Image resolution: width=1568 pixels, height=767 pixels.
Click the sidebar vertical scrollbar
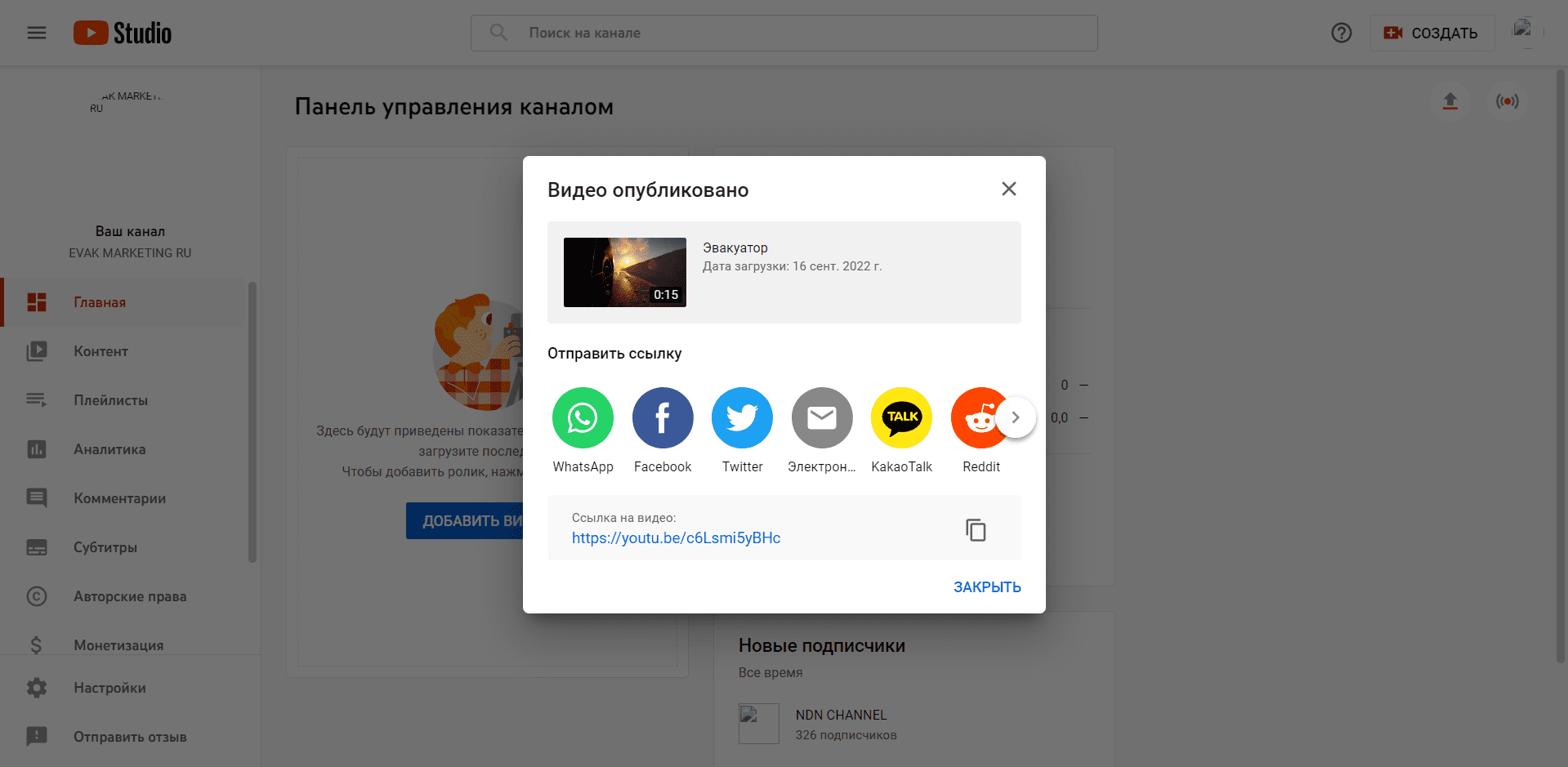click(x=252, y=422)
